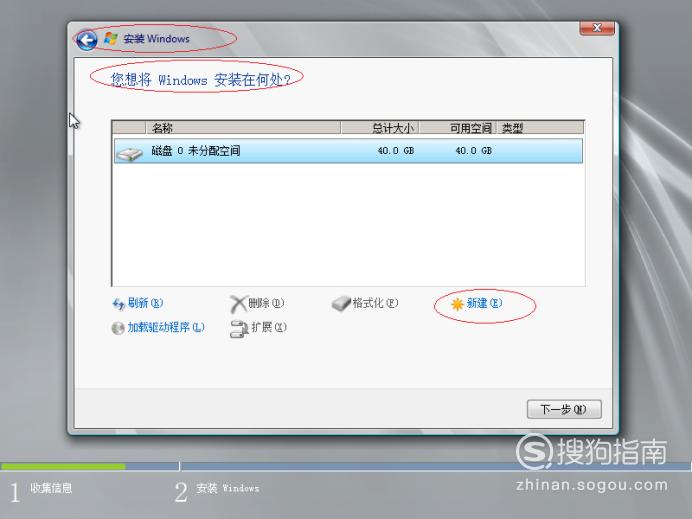The height and width of the screenshot is (519, 692).
Task: Click the 总计大小 column header
Action: pos(380,128)
